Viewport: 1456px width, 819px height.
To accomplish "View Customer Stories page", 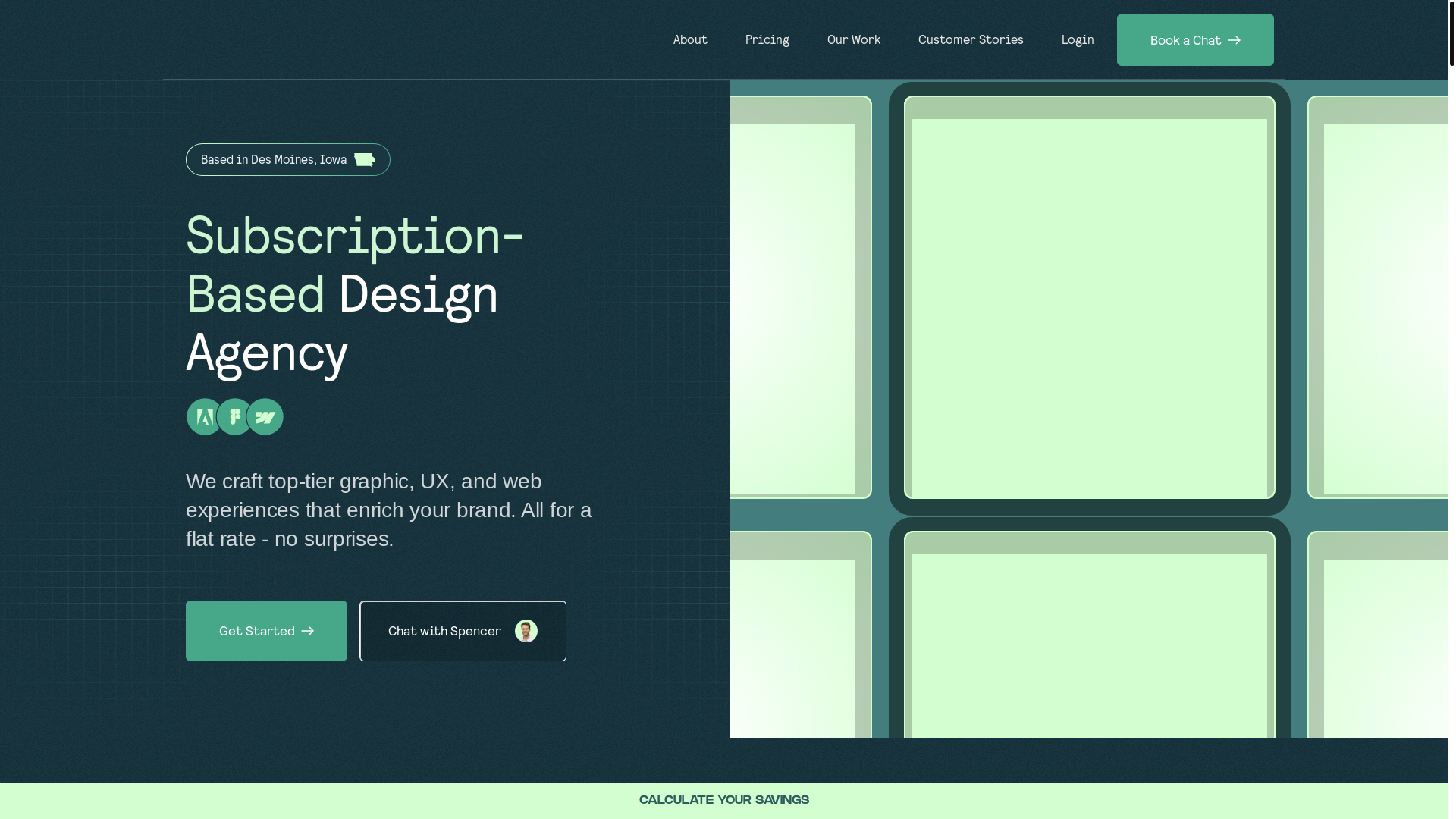I will (970, 39).
